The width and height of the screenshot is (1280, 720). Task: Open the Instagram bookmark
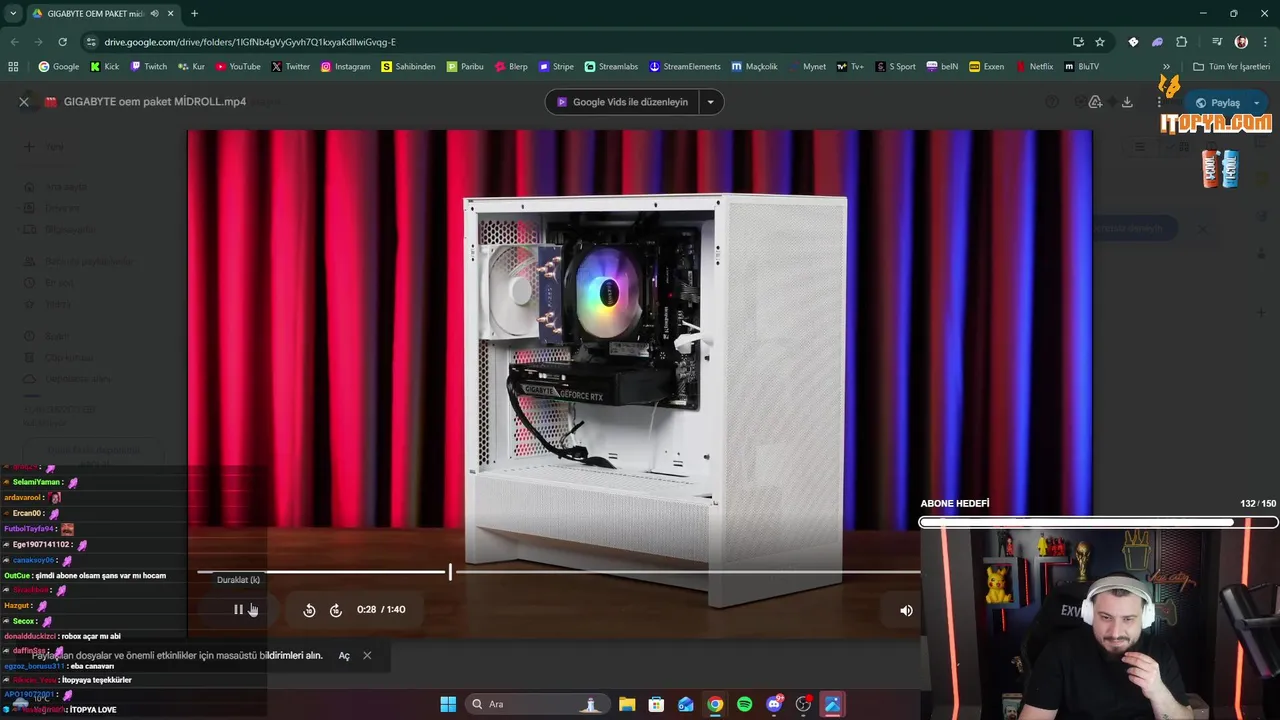pyautogui.click(x=346, y=67)
